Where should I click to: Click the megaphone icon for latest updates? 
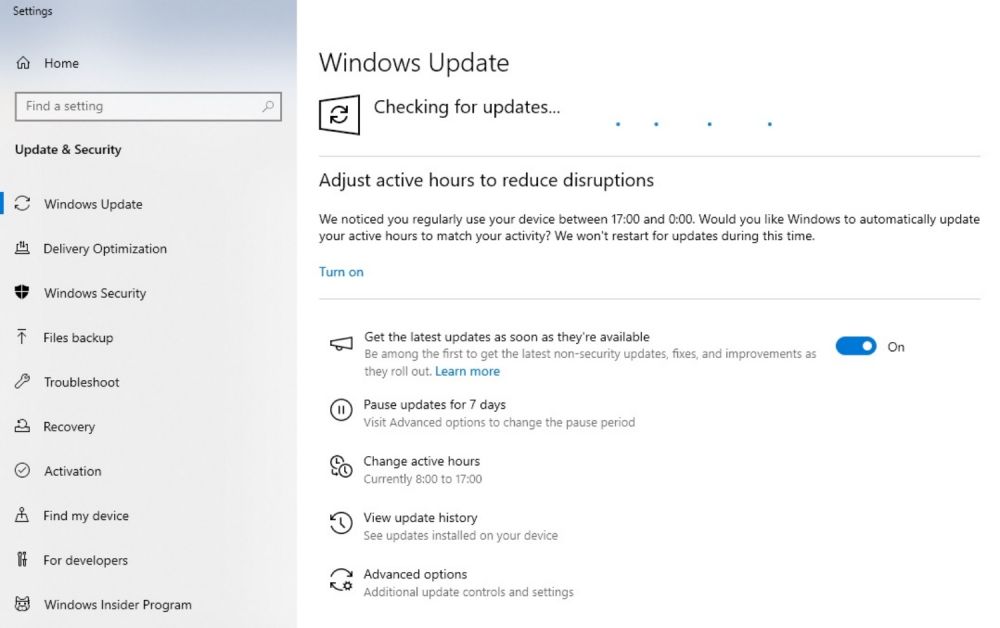coord(341,344)
